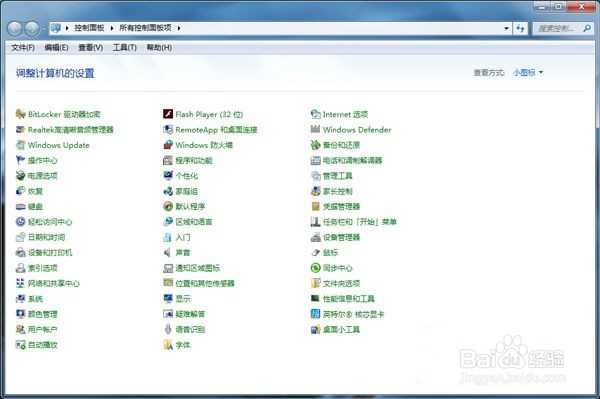Click the 英特尔® 核芯显卡 icon
The height and width of the screenshot is (399, 600).
point(315,314)
